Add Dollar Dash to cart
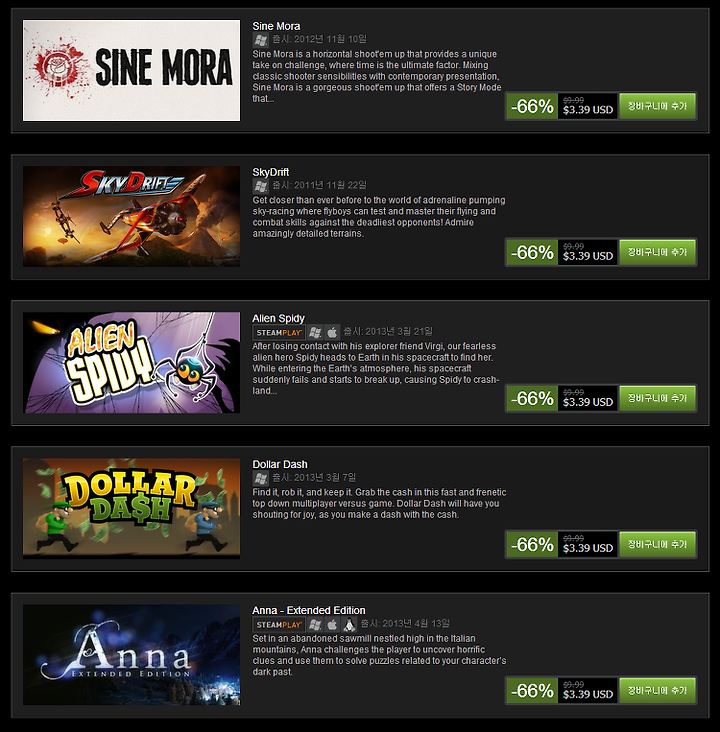 click(x=657, y=544)
